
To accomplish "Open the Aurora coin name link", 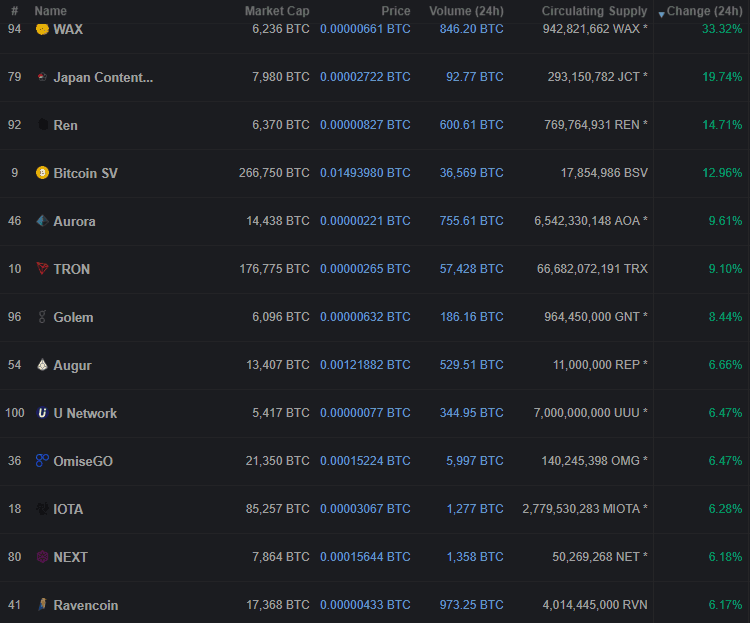I will click(74, 221).
